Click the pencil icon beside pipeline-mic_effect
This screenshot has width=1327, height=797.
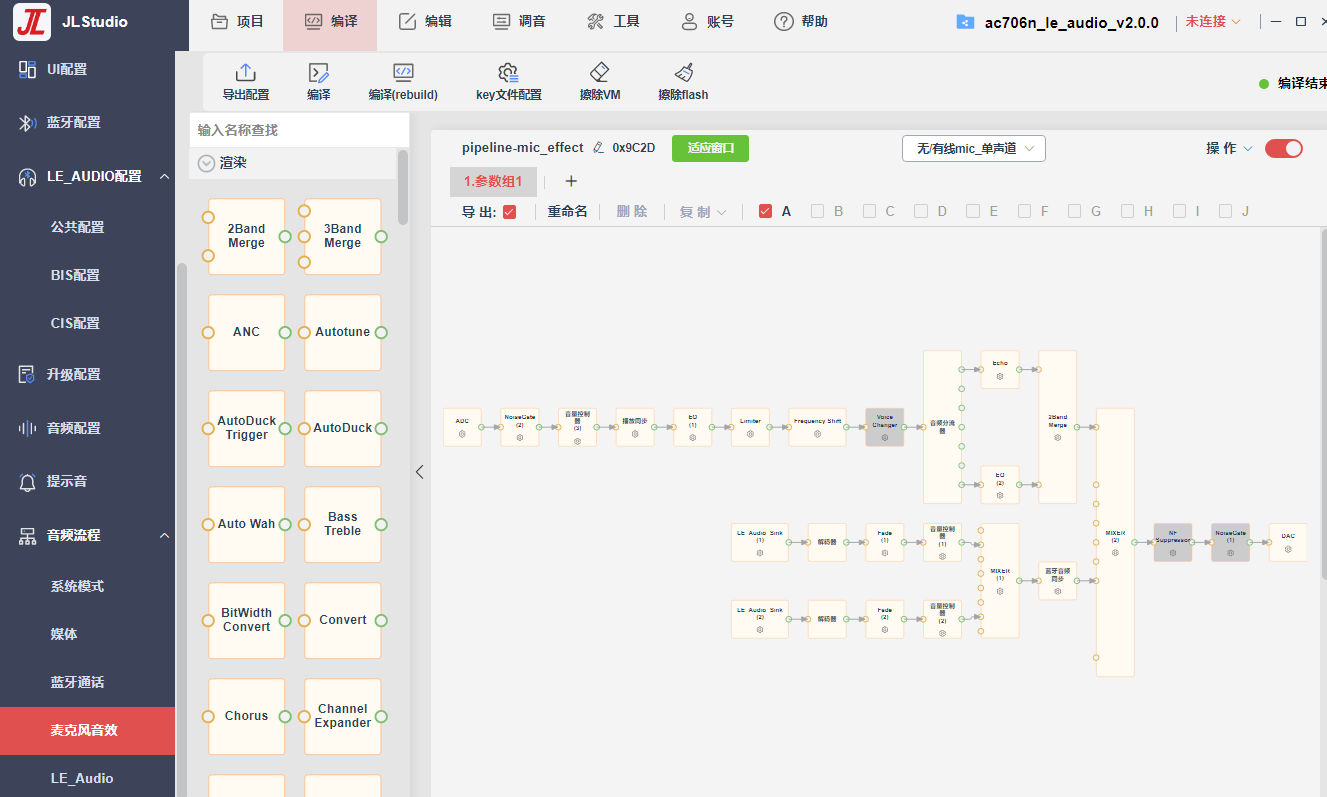598,148
